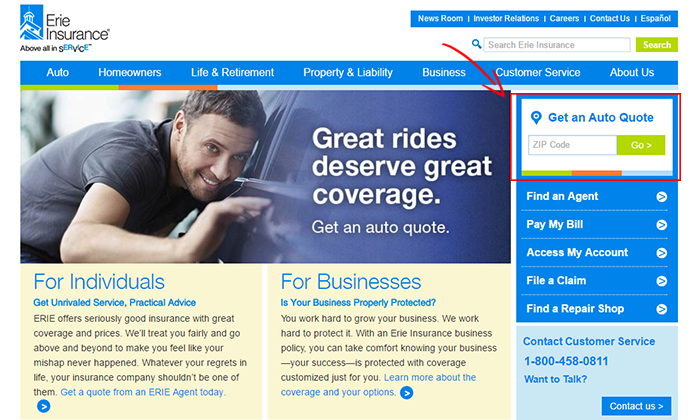Open the Auto menu
The width and height of the screenshot is (700, 420).
[58, 72]
